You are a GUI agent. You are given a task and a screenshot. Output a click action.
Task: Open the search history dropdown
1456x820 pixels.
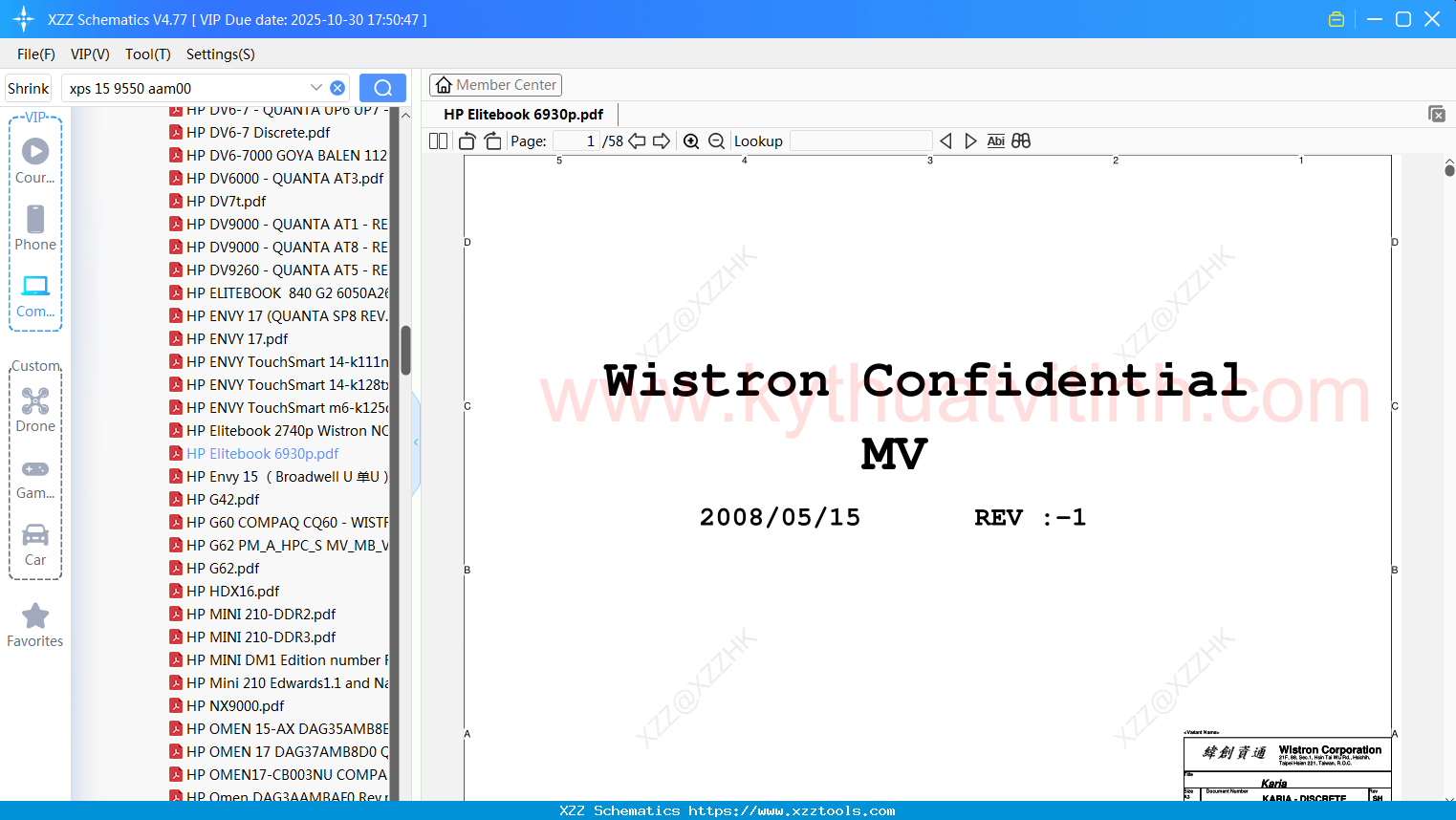(x=316, y=88)
